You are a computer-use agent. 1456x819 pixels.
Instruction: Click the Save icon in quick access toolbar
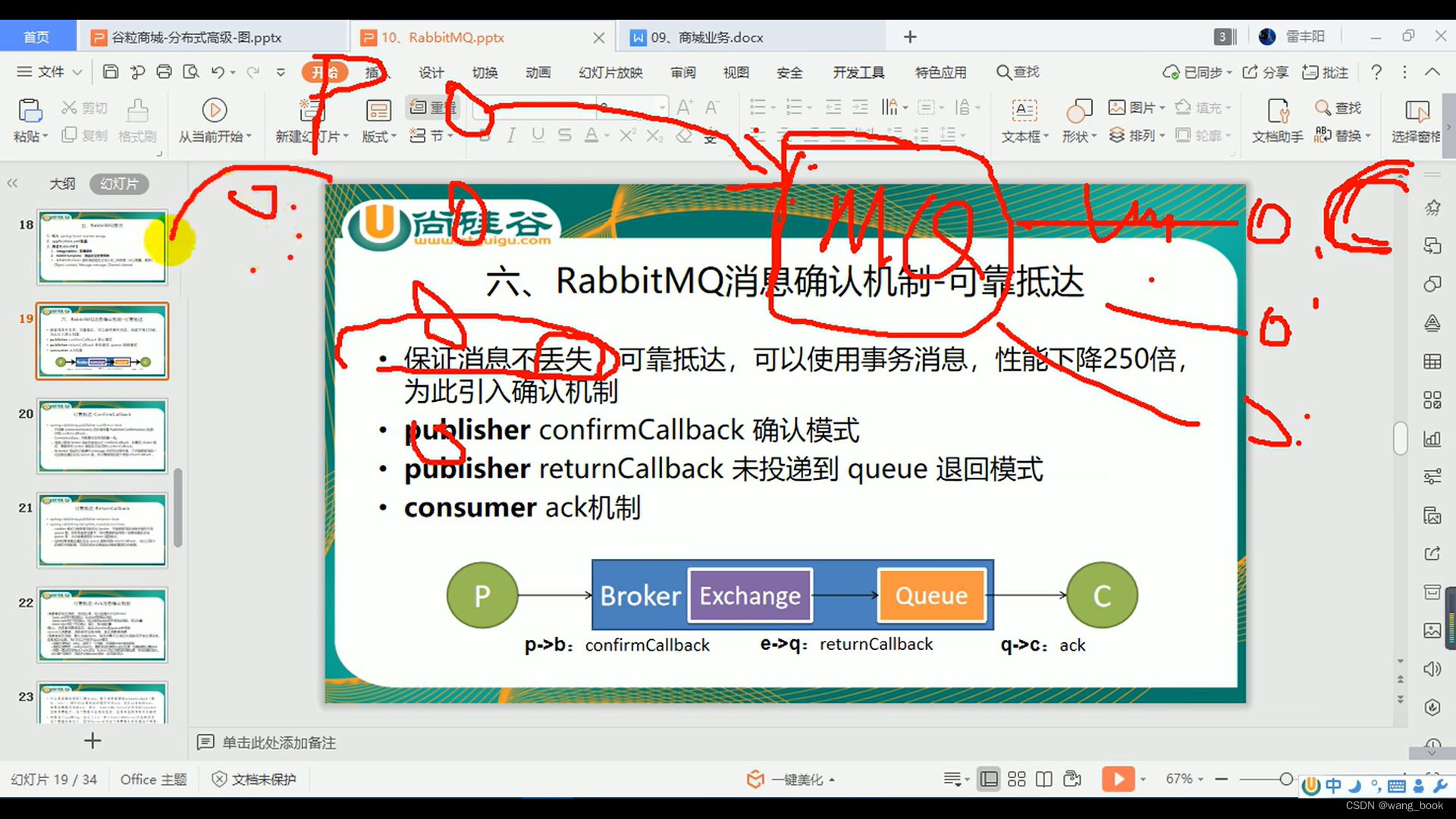pos(111,72)
